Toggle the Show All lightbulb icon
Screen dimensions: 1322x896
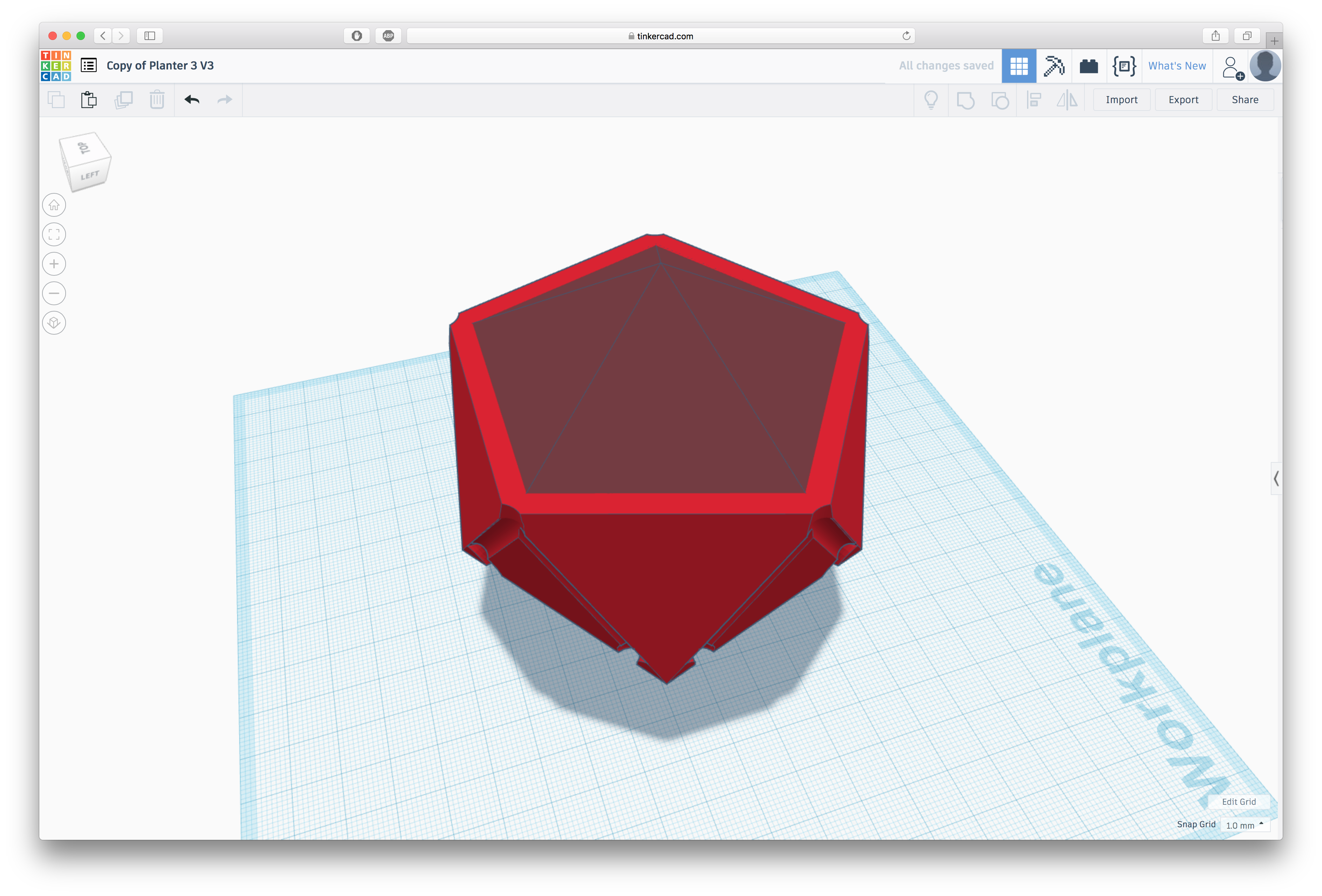931,100
